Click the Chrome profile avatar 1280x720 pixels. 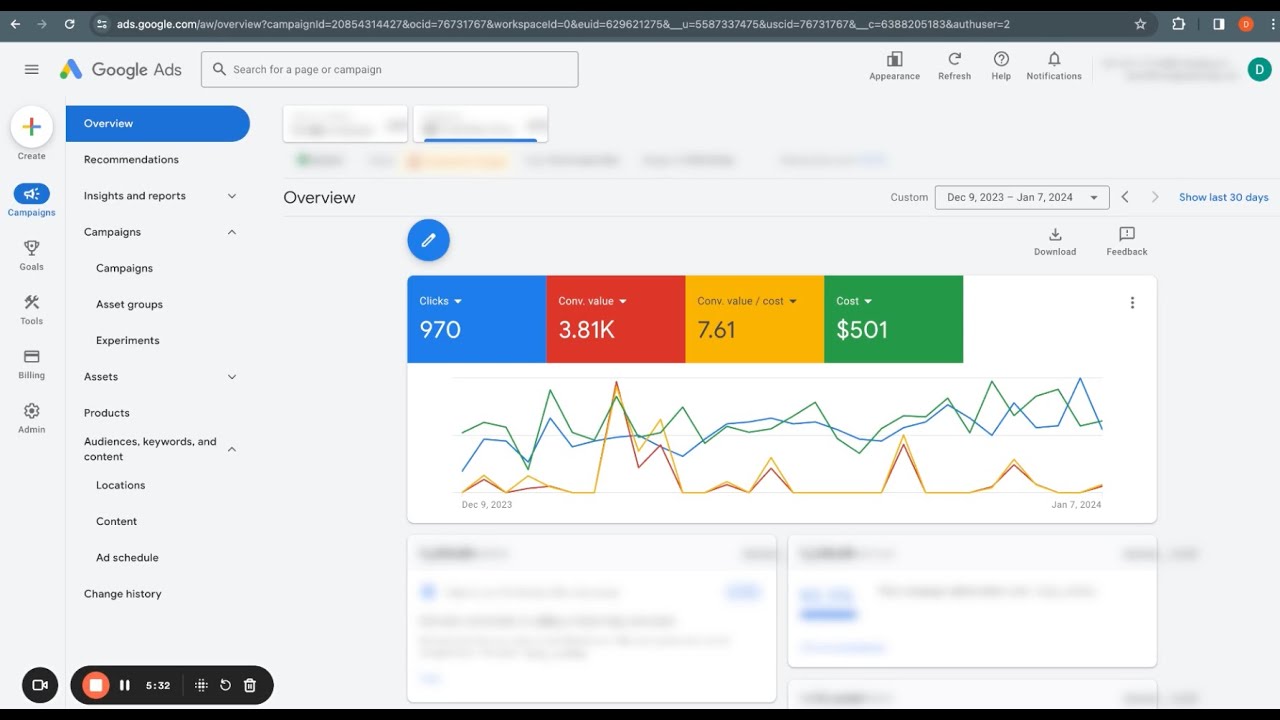[1245, 24]
